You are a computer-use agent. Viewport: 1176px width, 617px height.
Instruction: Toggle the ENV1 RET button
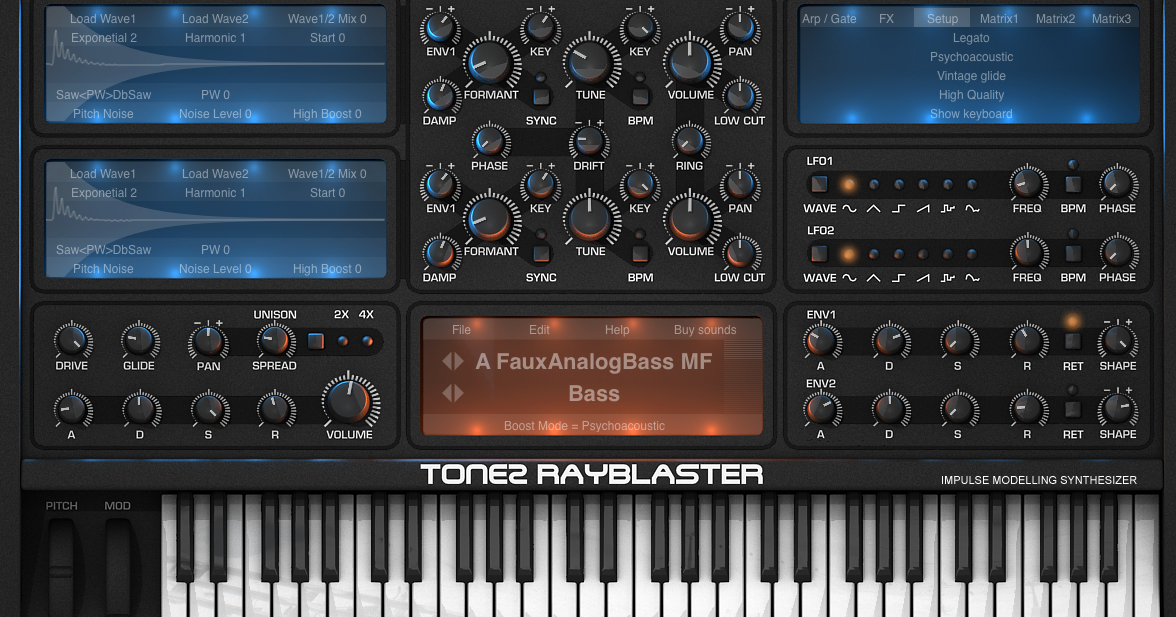pos(1073,341)
